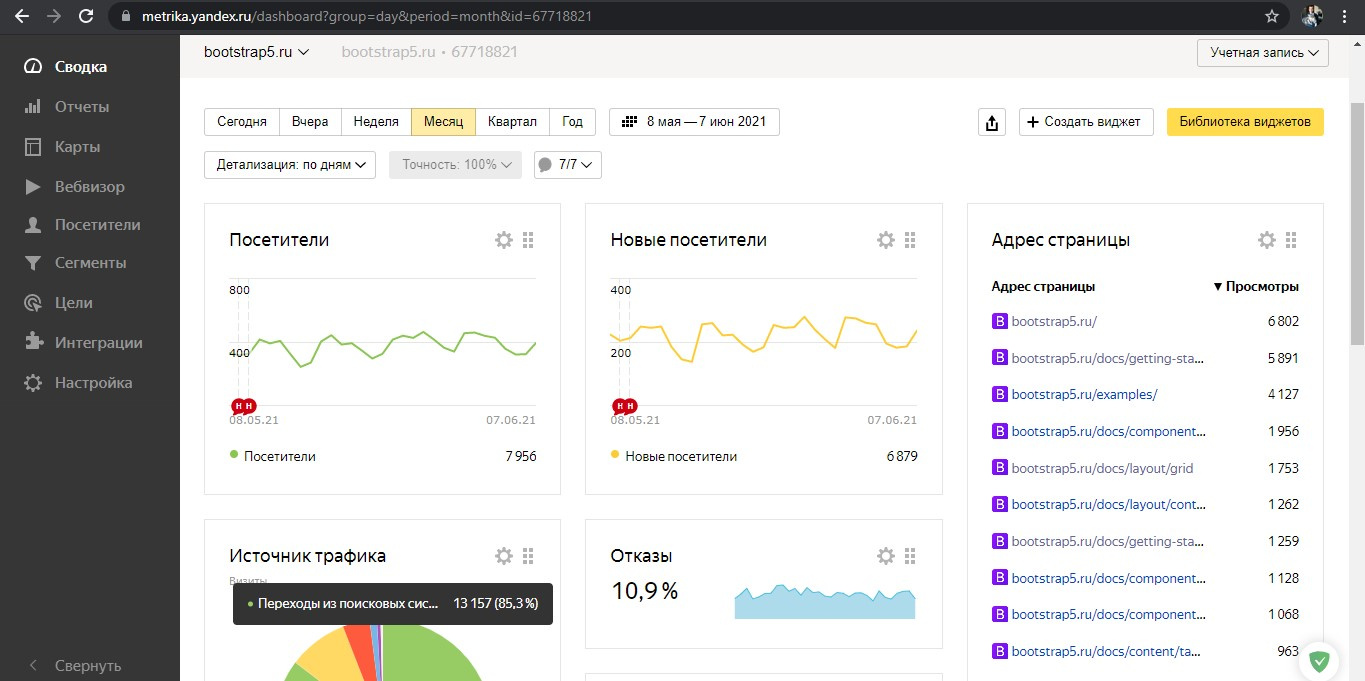Click the Сегменты funnel icon
The width and height of the screenshot is (1365, 681).
(x=33, y=263)
